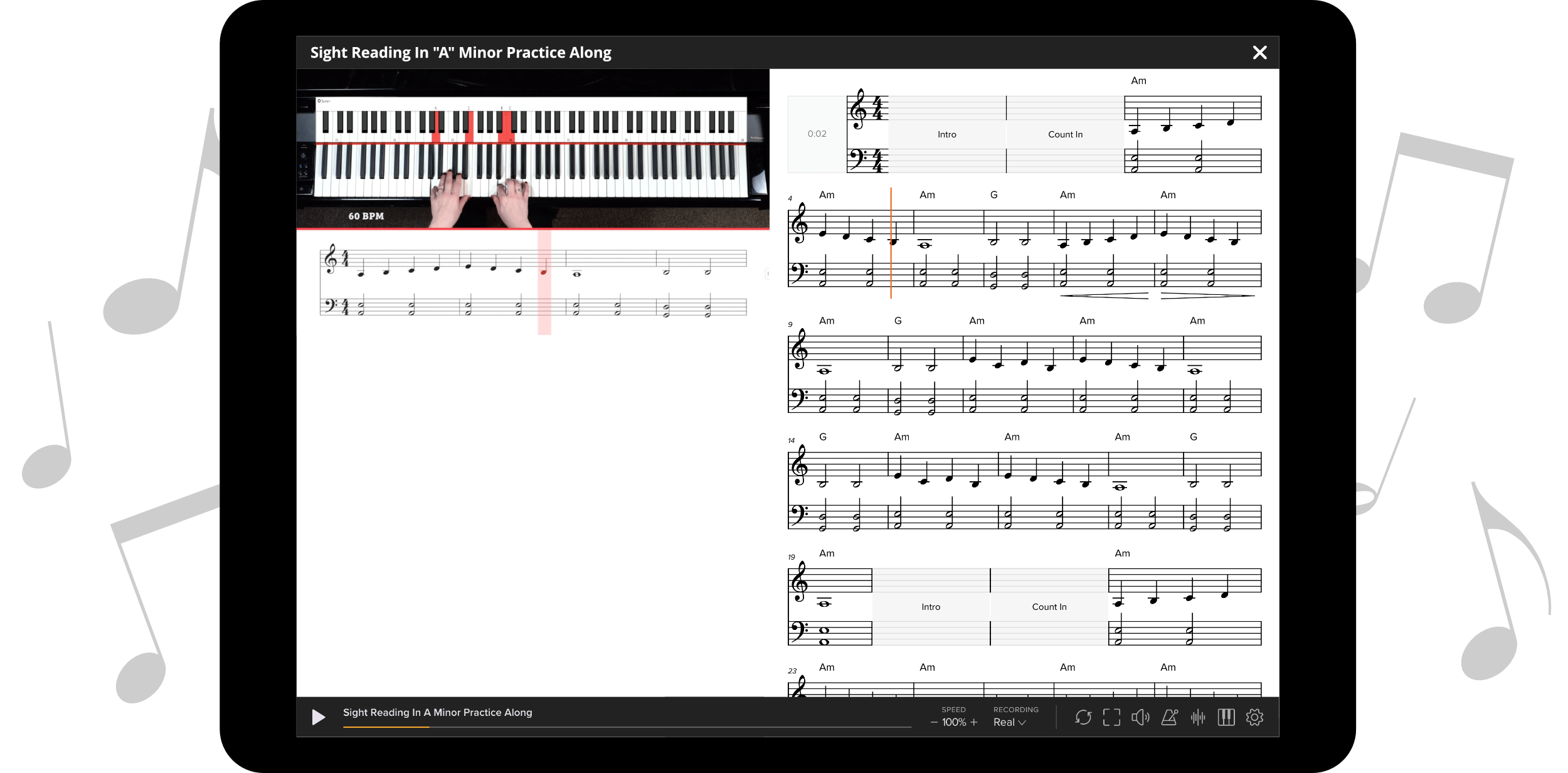Toggle fullscreen display mode
Screen dimensions: 1568x773
[x=1113, y=717]
